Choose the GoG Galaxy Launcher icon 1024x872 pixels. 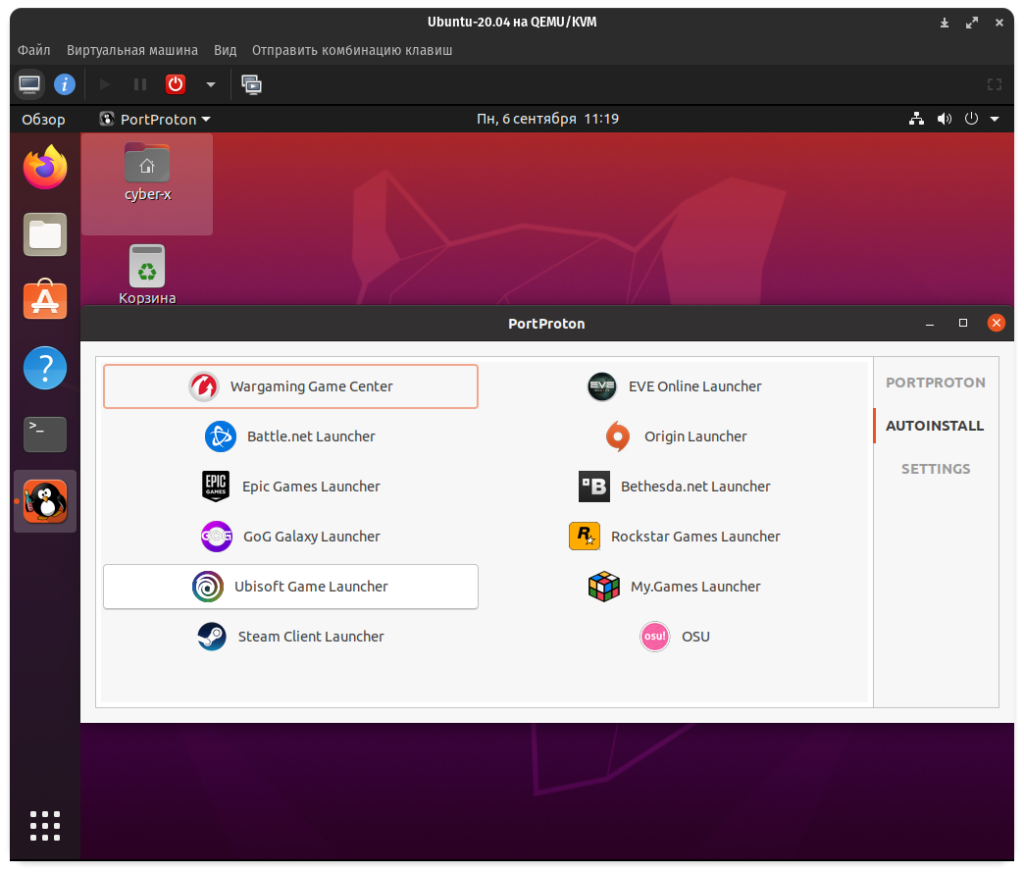(216, 537)
